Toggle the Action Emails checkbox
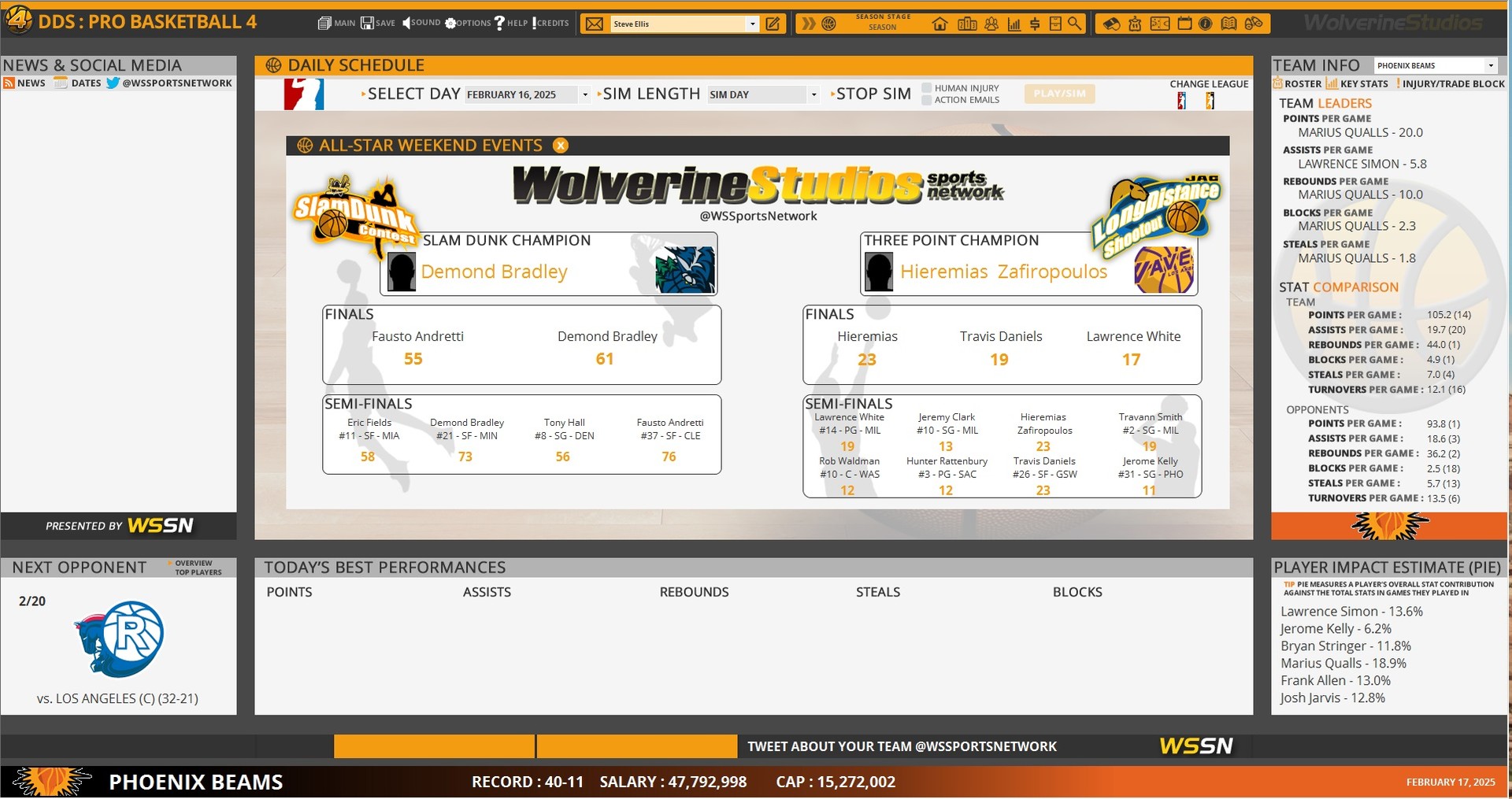 927,100
